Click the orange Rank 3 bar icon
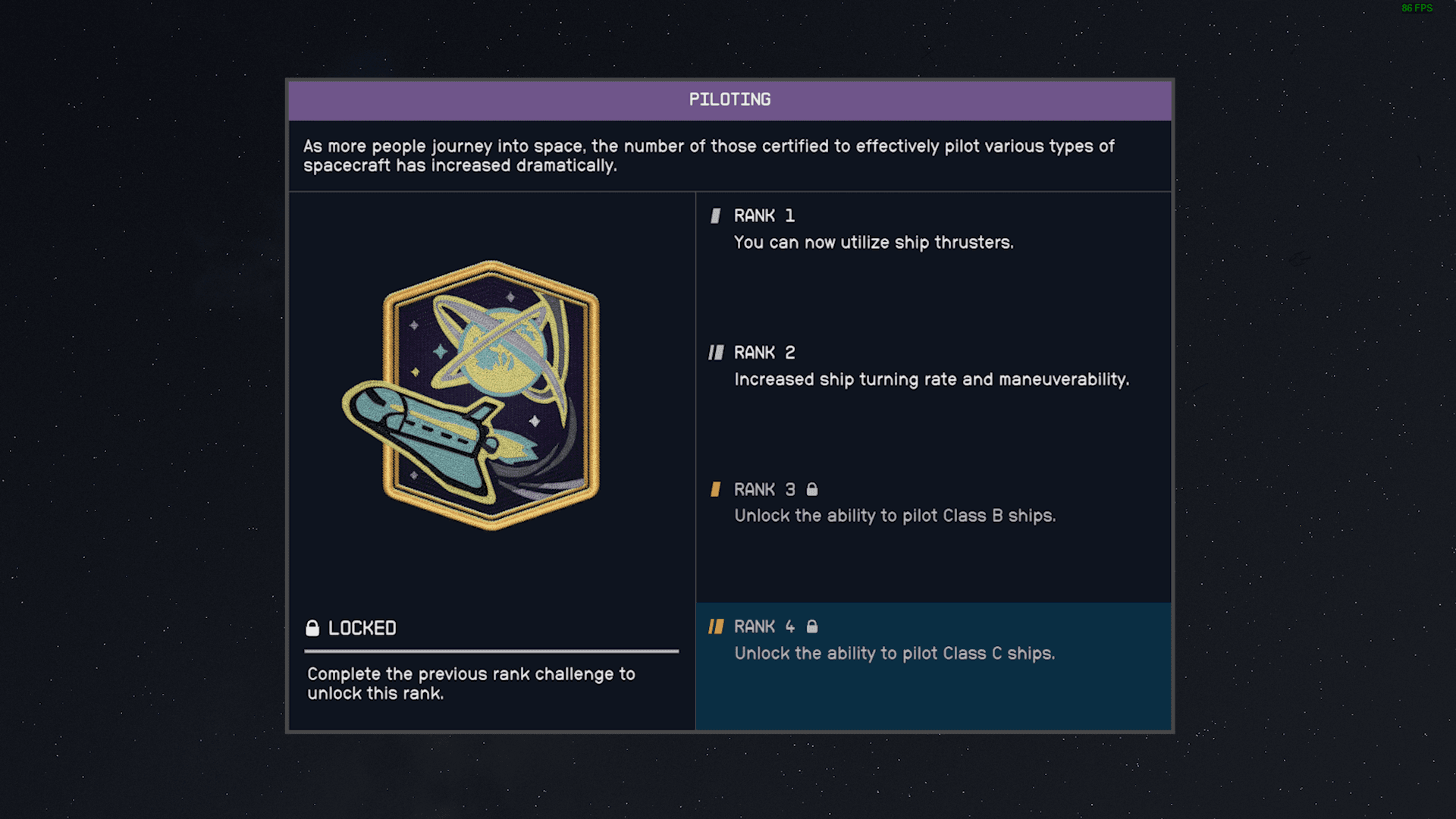Image resolution: width=1456 pixels, height=819 pixels. coord(715,489)
